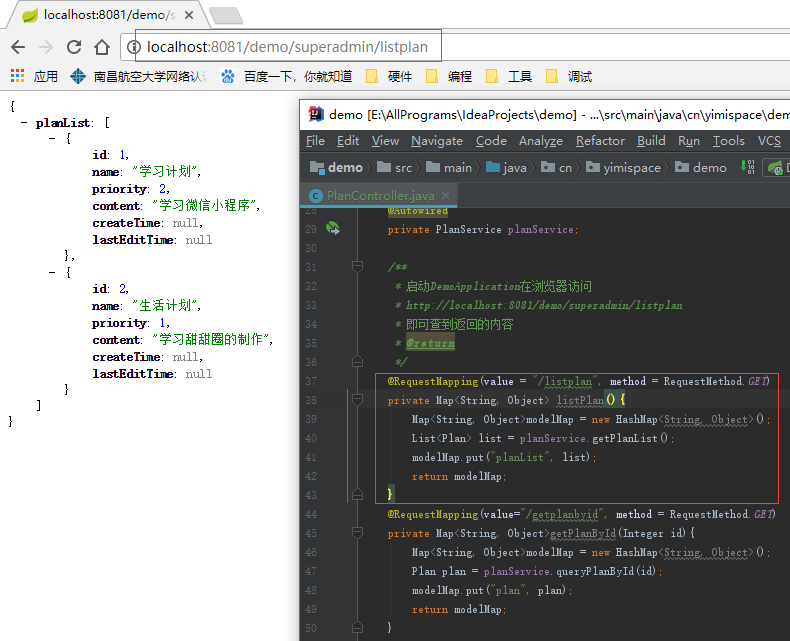Click the "/getplanbyid" mapping string

point(563,515)
